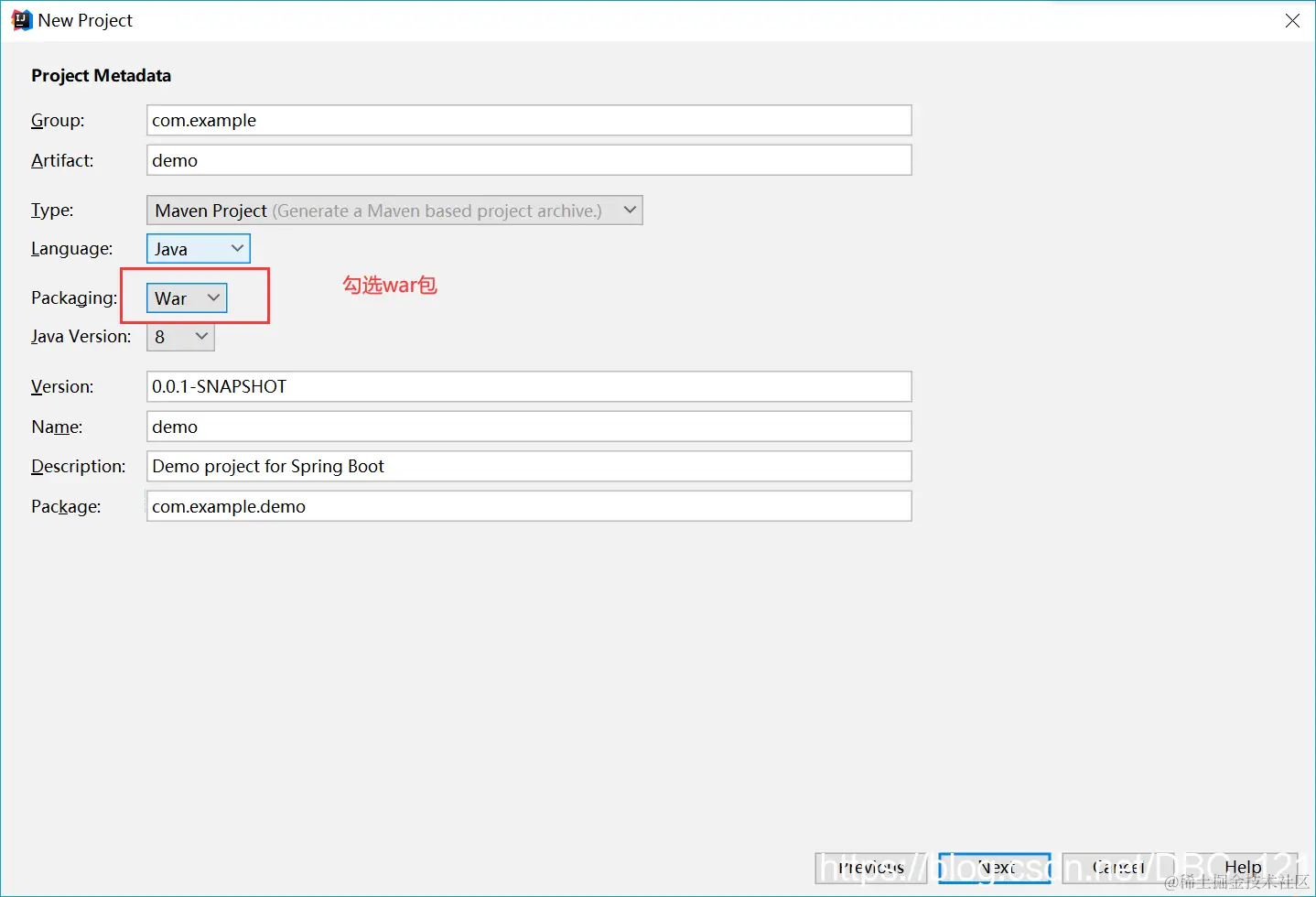Screen dimensions: 1316x897
Task: Click the IntelliJ IDEA icon in title bar
Action: tap(20, 20)
